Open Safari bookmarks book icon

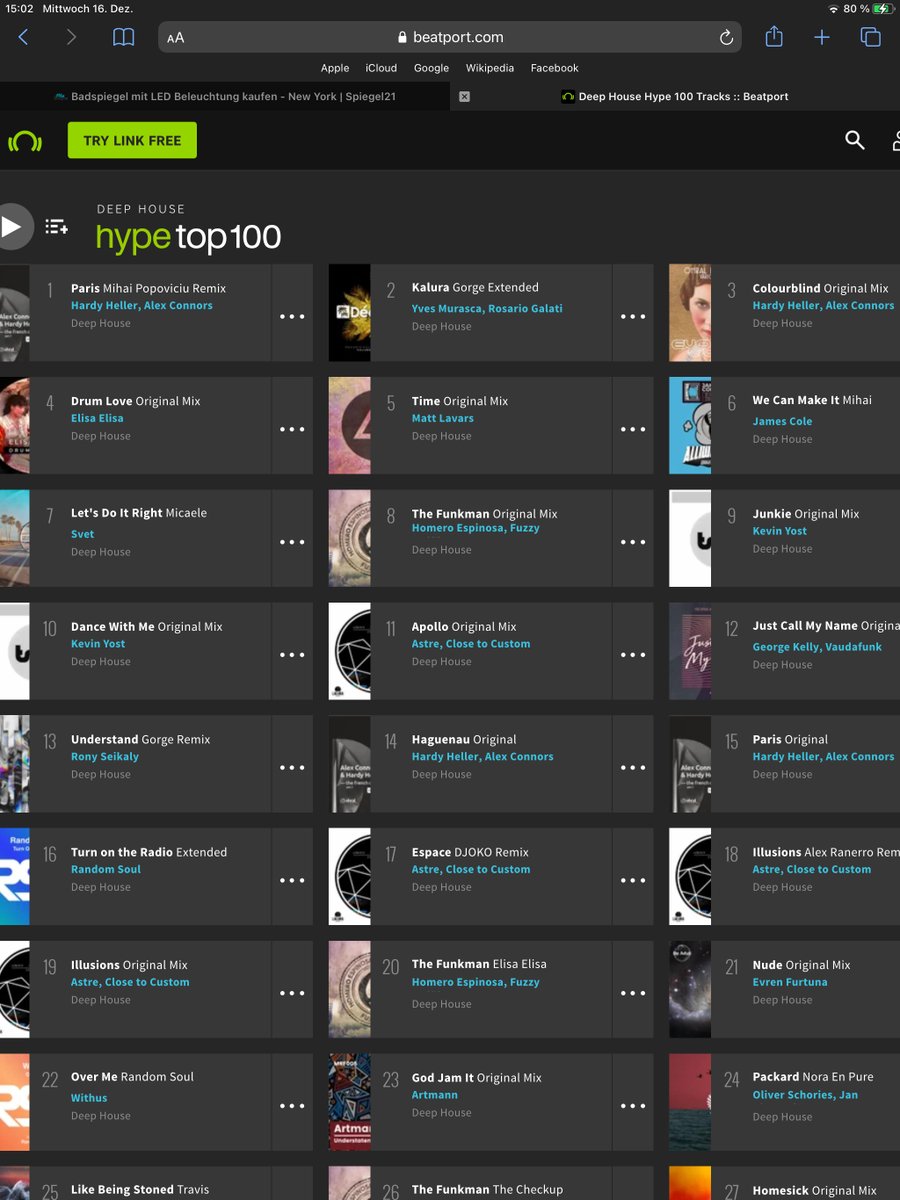point(123,37)
